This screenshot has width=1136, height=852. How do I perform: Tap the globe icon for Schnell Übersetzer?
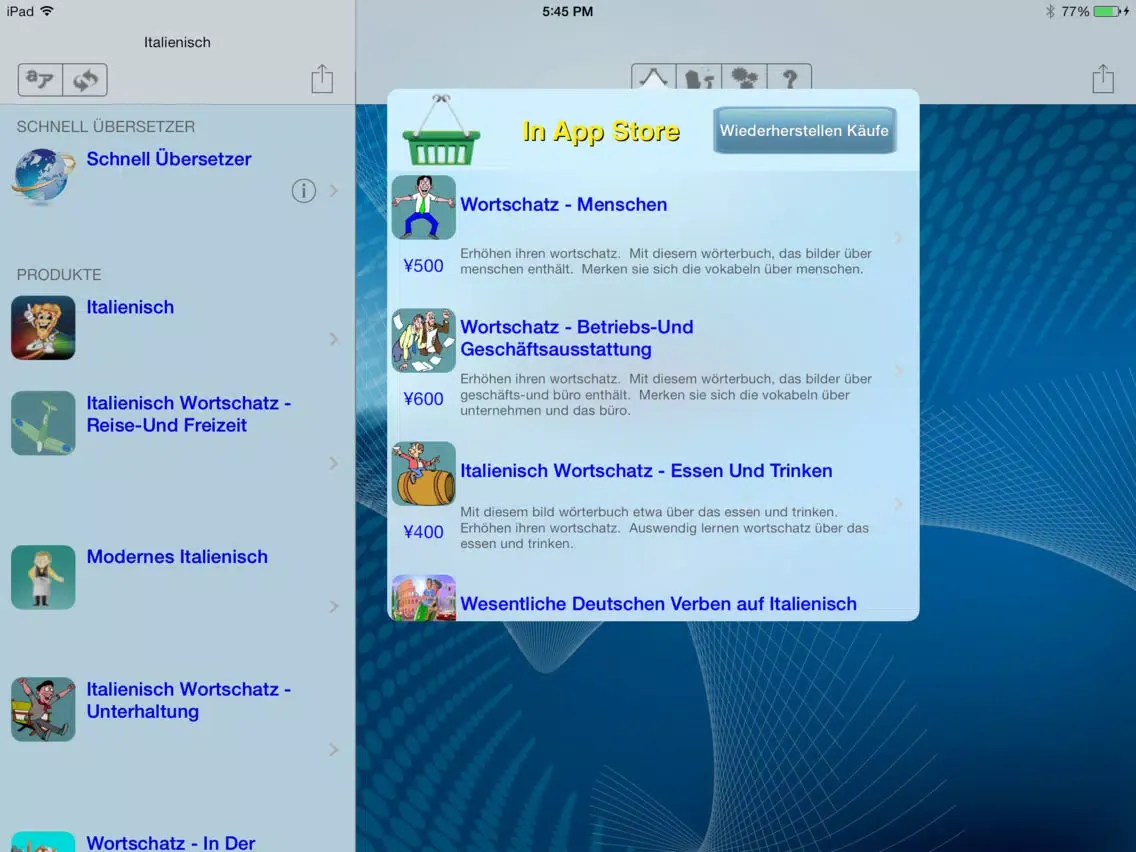pyautogui.click(x=43, y=176)
